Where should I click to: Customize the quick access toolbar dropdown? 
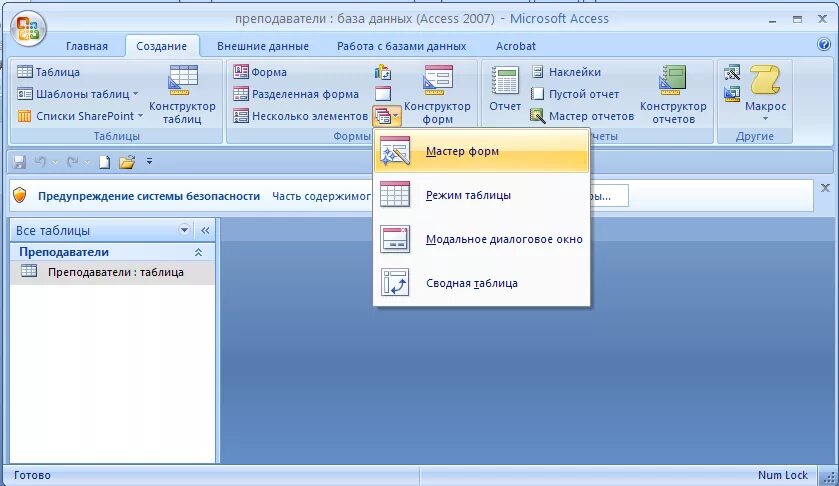(x=149, y=161)
